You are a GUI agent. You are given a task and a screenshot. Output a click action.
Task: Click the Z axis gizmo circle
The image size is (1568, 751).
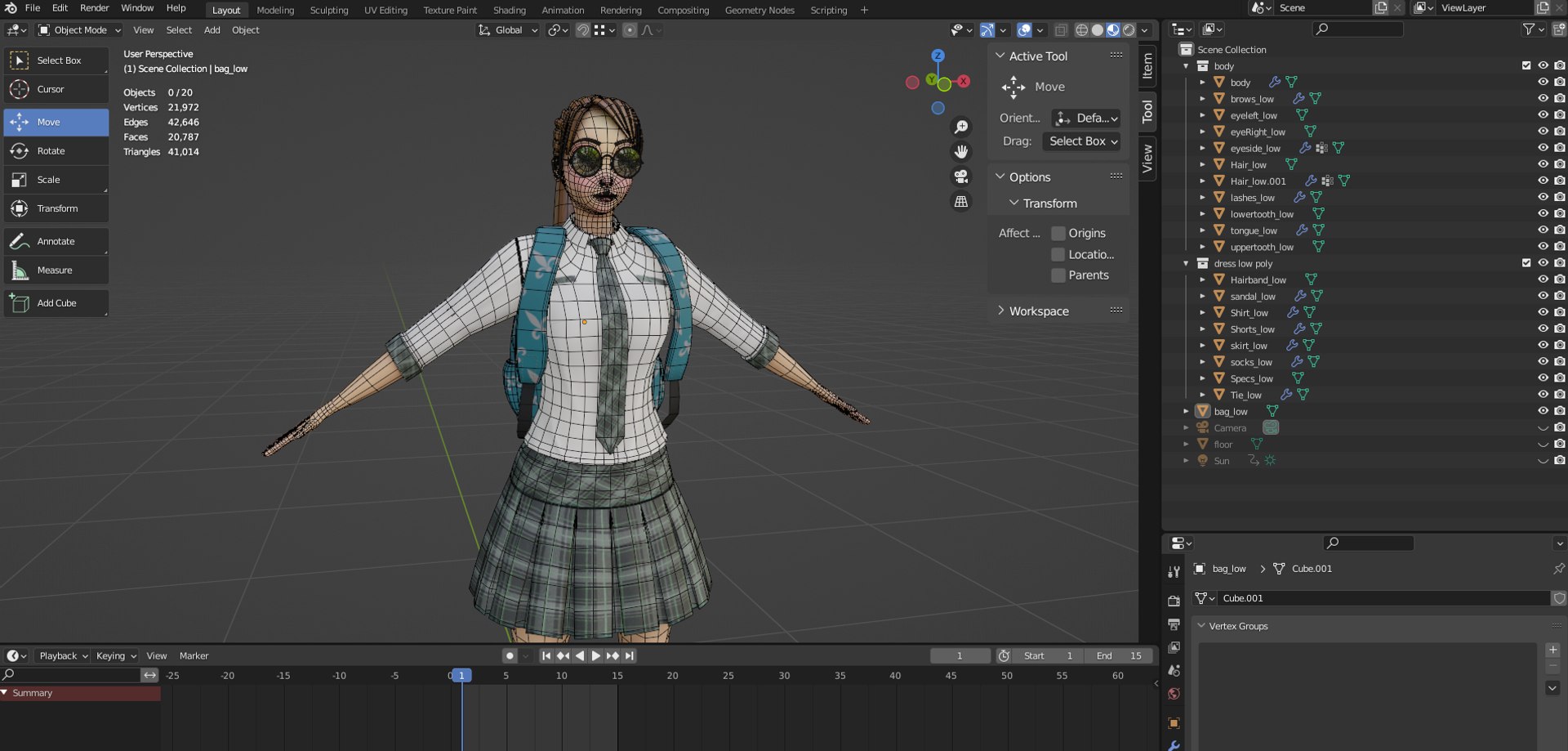[x=938, y=56]
